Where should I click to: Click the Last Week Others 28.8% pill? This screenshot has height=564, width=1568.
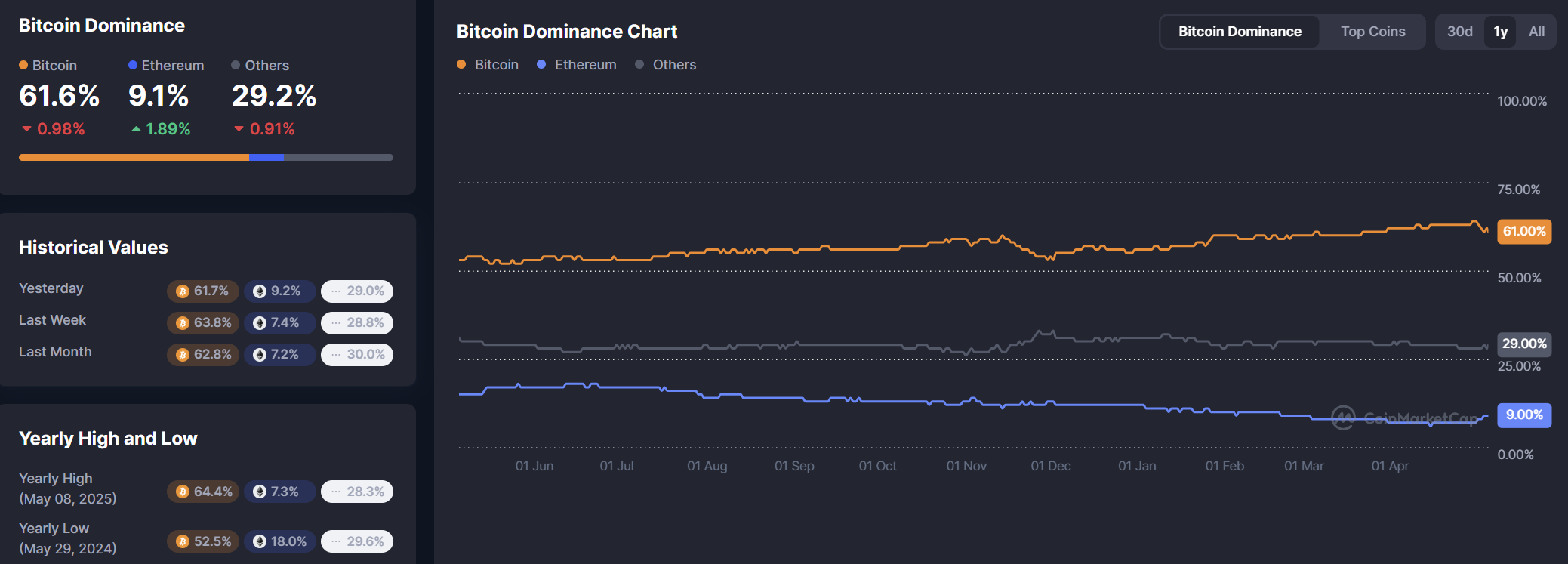click(x=357, y=323)
